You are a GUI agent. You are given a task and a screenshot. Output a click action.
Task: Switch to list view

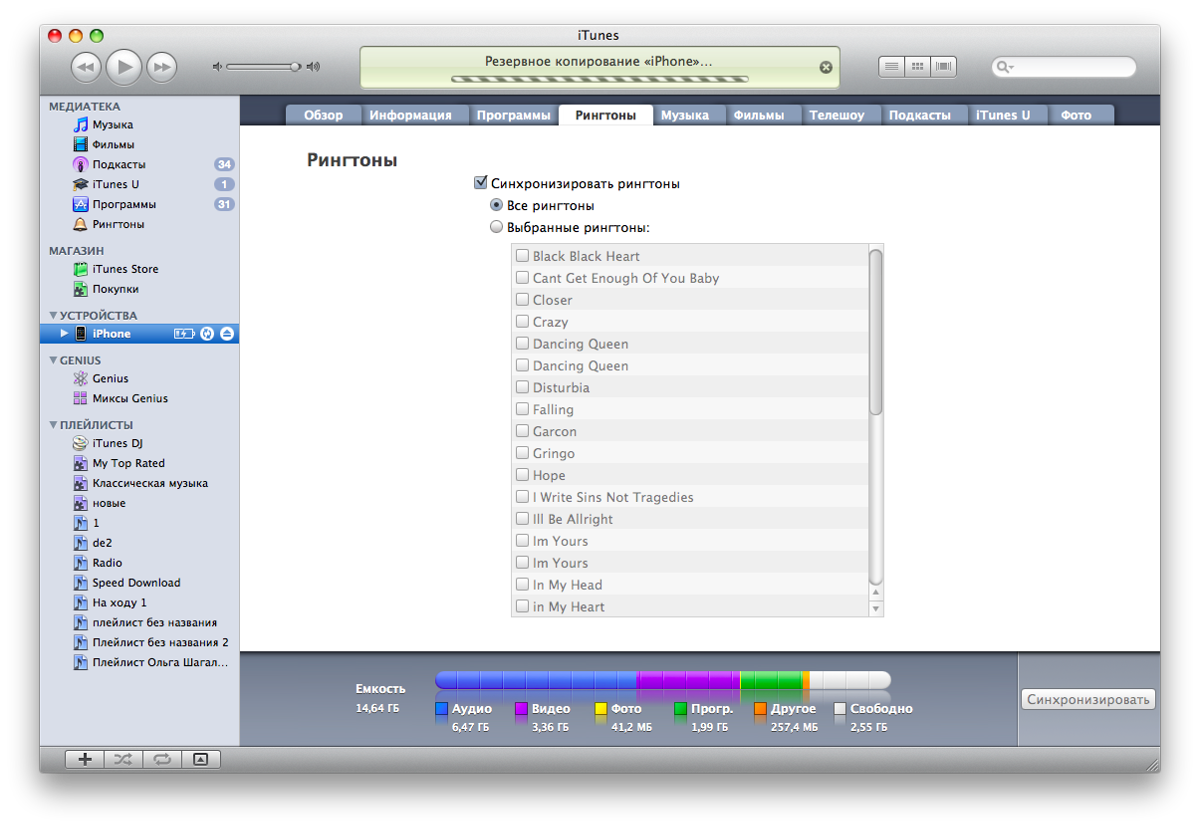tap(891, 67)
